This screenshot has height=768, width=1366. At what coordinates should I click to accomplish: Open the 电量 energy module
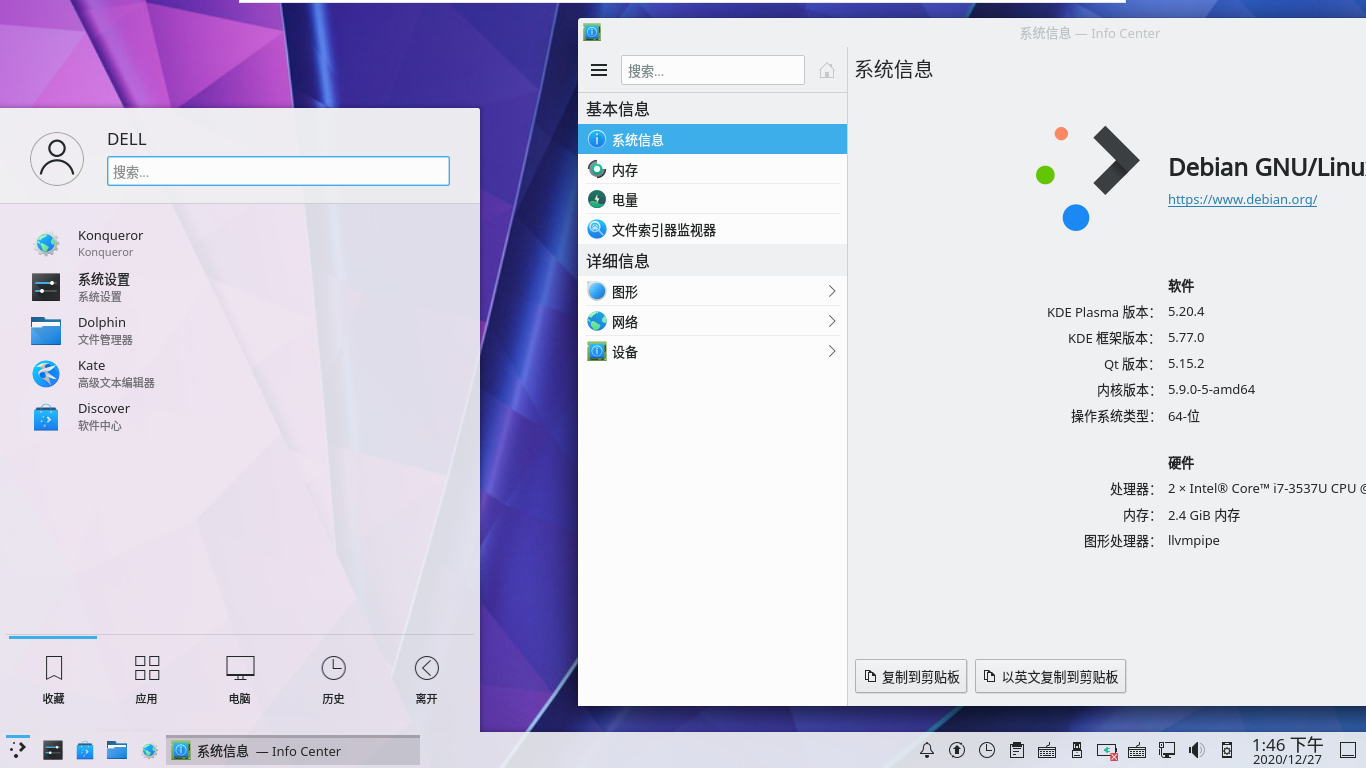coord(712,199)
